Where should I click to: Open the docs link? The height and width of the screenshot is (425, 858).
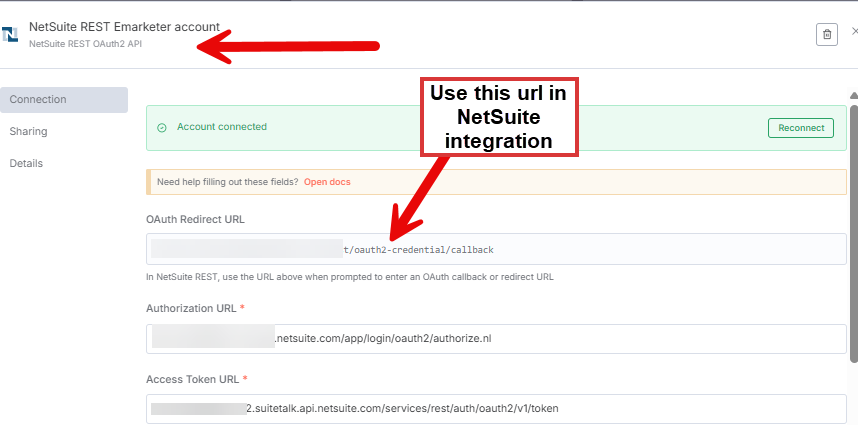click(327, 182)
